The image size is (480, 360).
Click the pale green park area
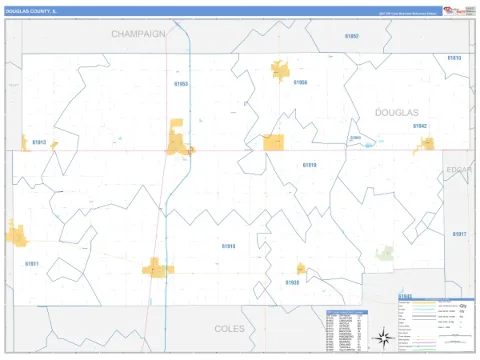click(x=385, y=253)
